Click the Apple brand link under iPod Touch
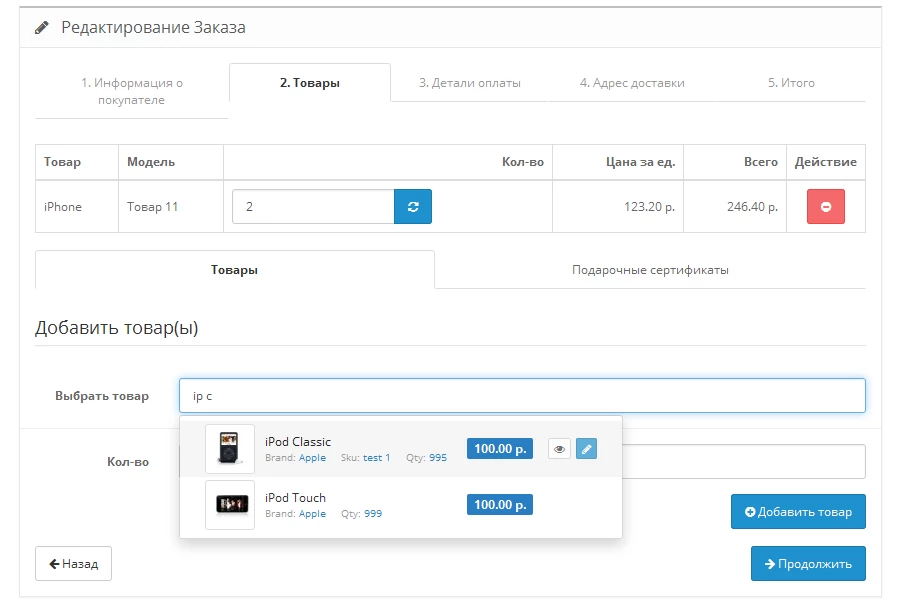The height and width of the screenshot is (607, 900). [x=312, y=513]
